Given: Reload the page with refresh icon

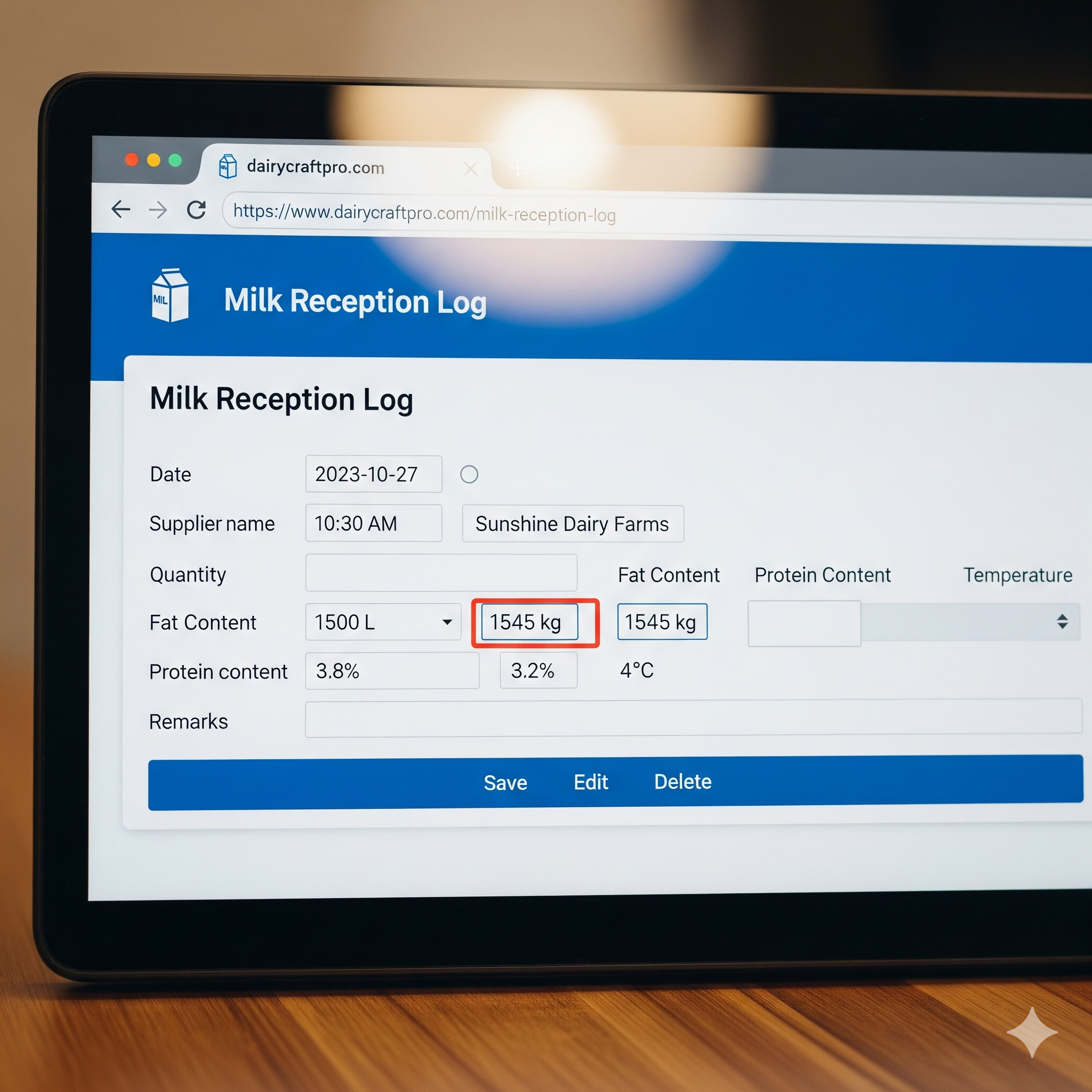Looking at the screenshot, I should tap(196, 210).
